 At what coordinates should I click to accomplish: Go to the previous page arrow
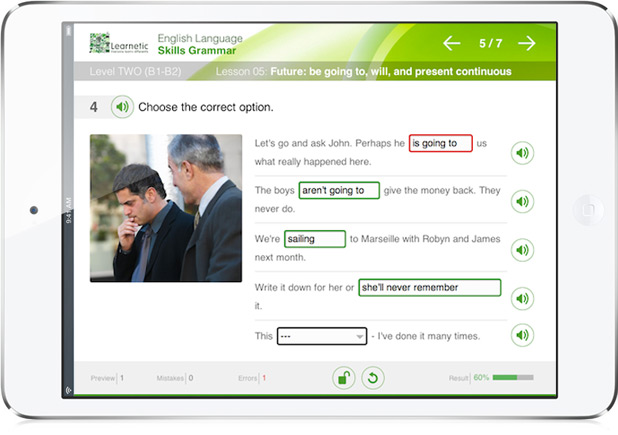tap(451, 43)
